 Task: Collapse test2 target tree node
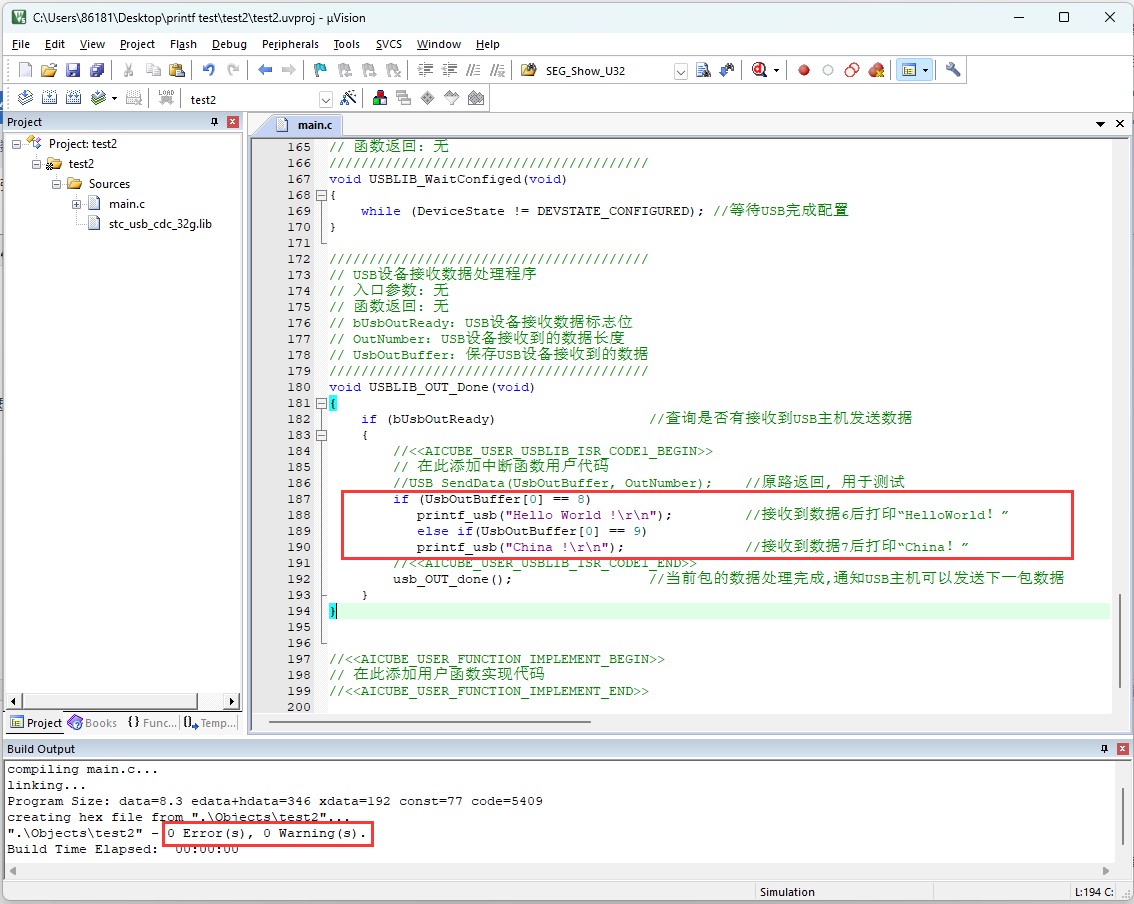(x=36, y=164)
